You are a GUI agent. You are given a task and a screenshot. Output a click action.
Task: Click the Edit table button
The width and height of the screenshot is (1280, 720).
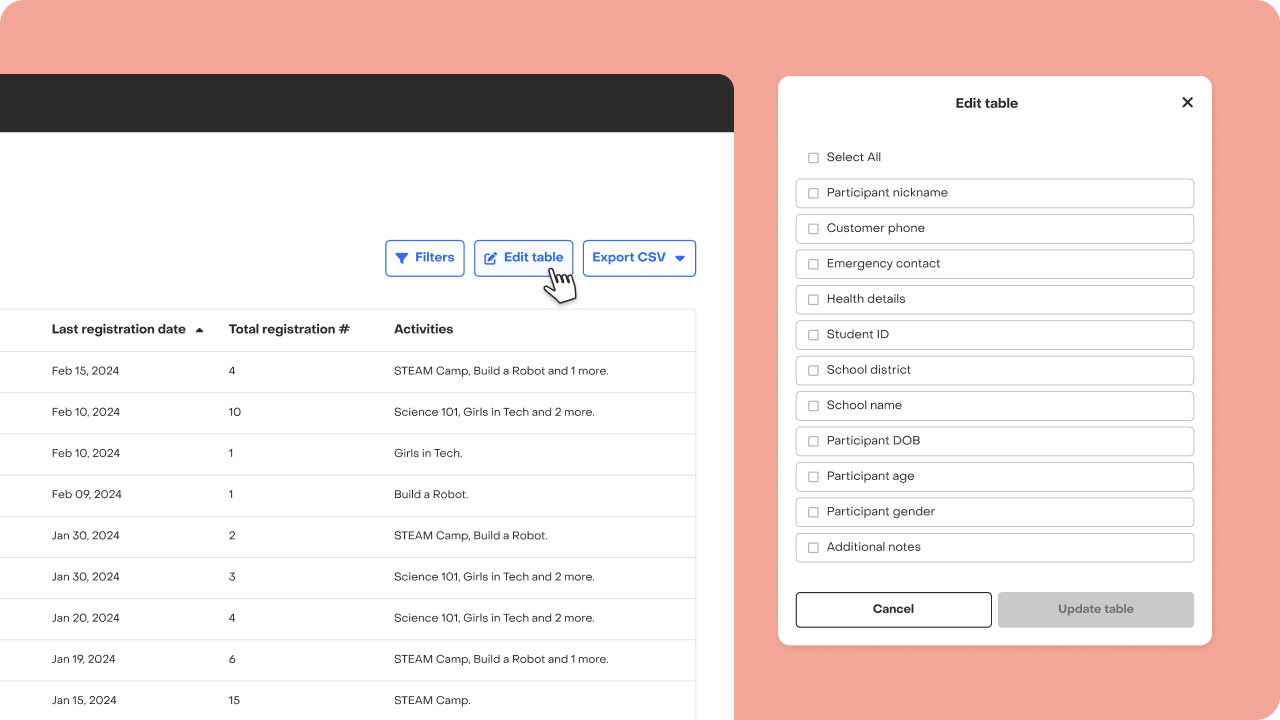(524, 258)
